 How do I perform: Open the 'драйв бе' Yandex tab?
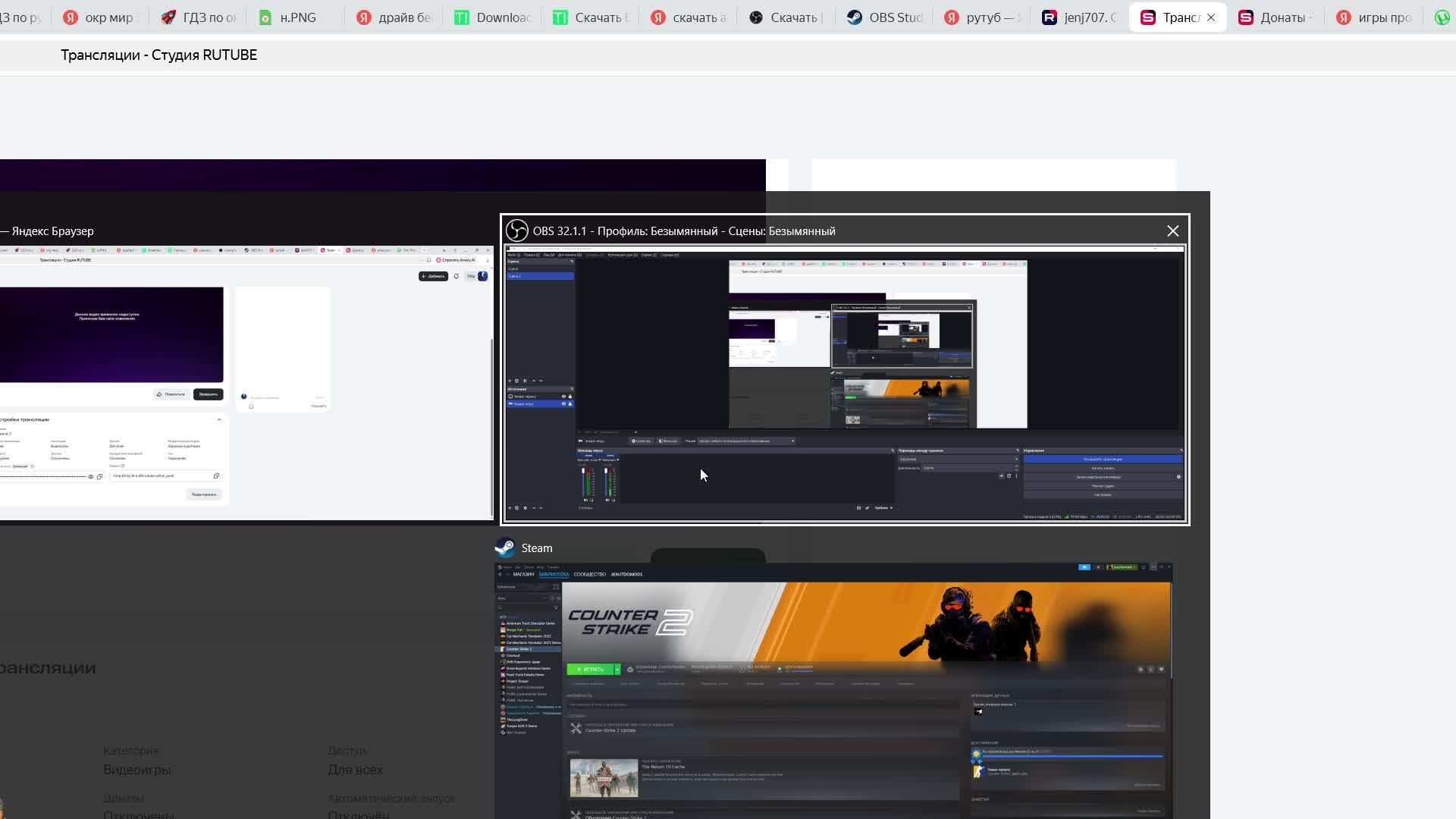tap(394, 17)
